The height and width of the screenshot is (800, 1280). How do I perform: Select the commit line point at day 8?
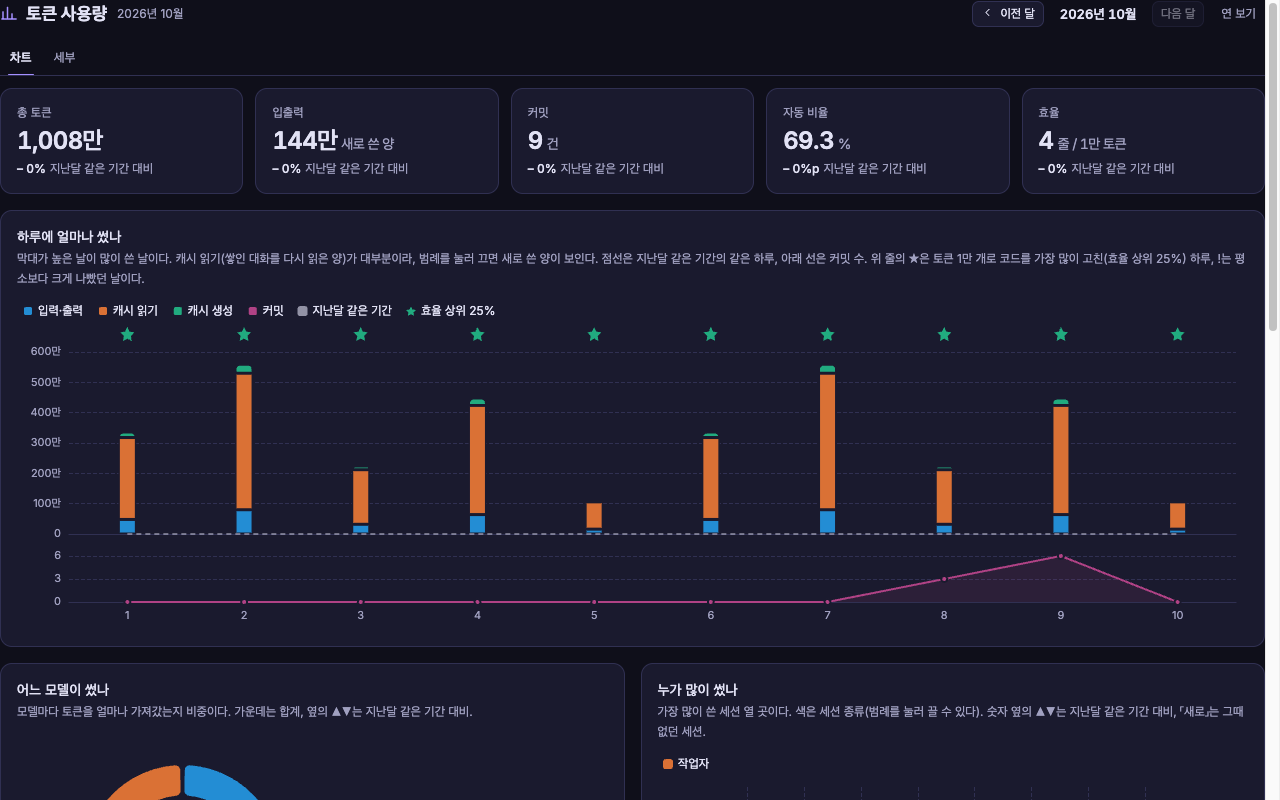tap(944, 579)
